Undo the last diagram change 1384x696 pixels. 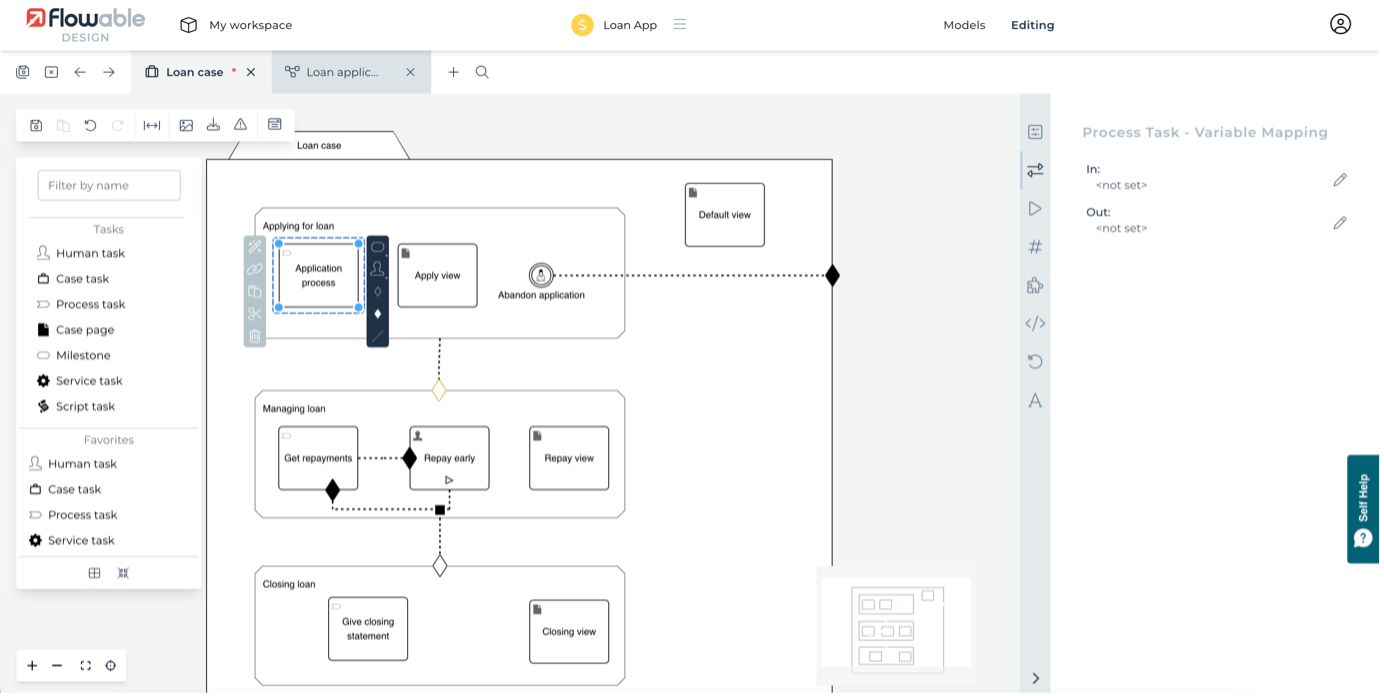tap(89, 124)
